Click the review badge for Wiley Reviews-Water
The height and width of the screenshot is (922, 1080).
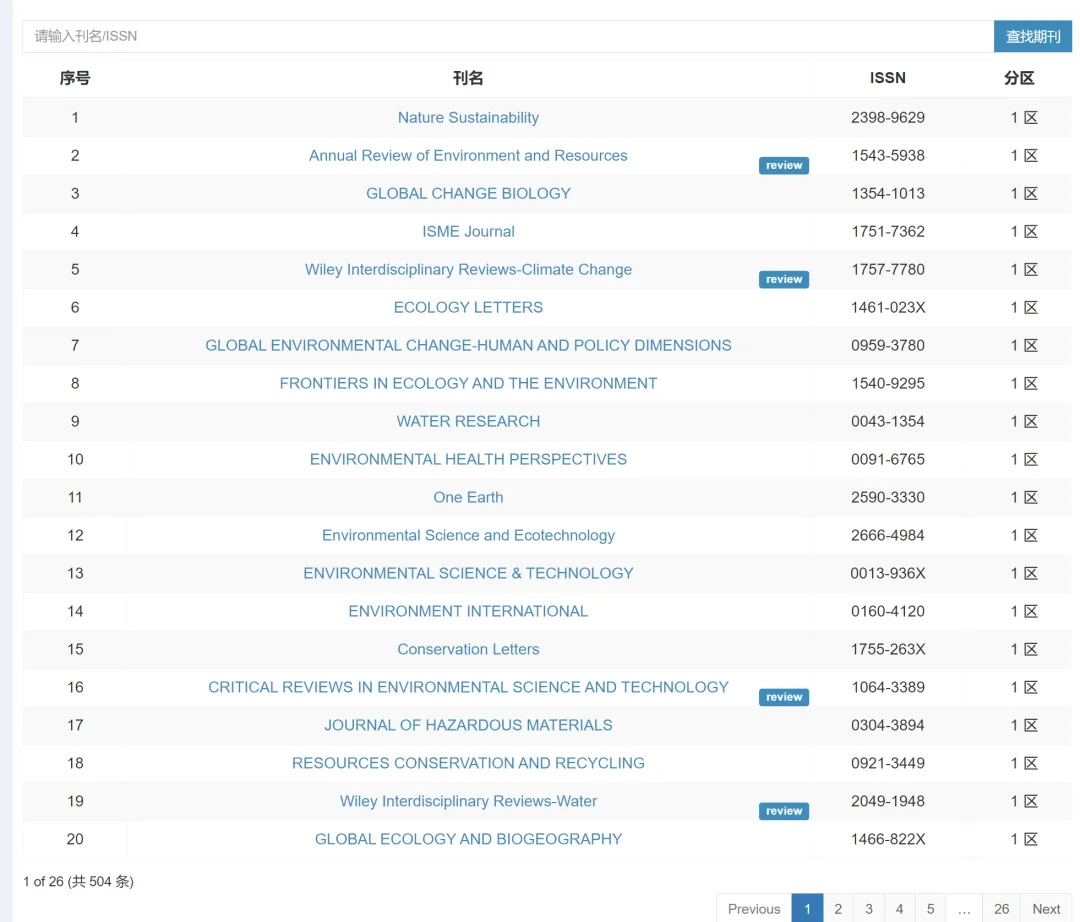783,812
